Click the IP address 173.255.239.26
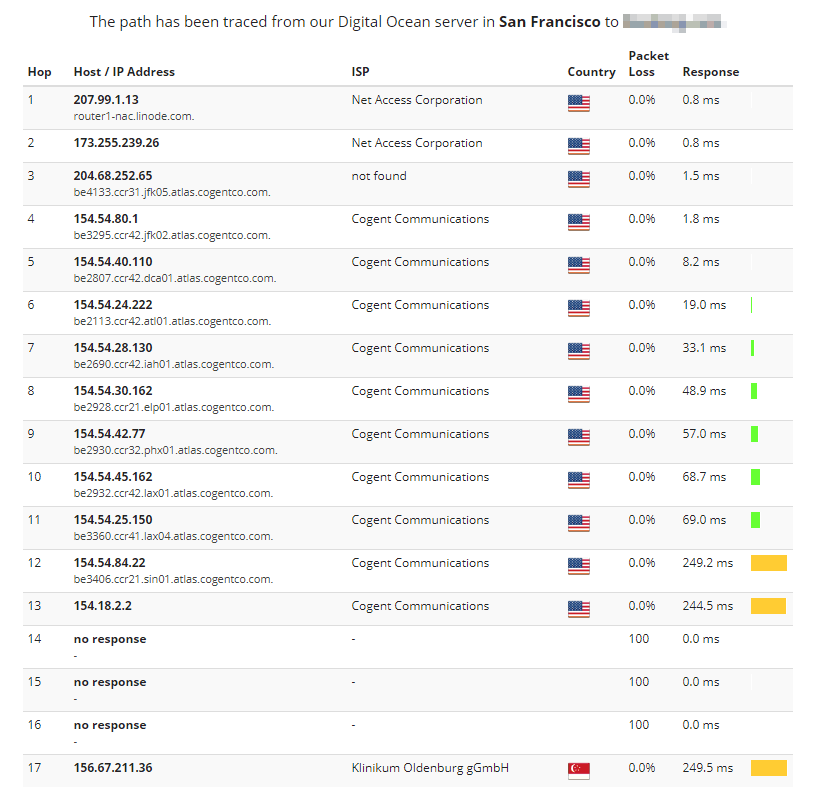816x801 pixels. pos(116,143)
